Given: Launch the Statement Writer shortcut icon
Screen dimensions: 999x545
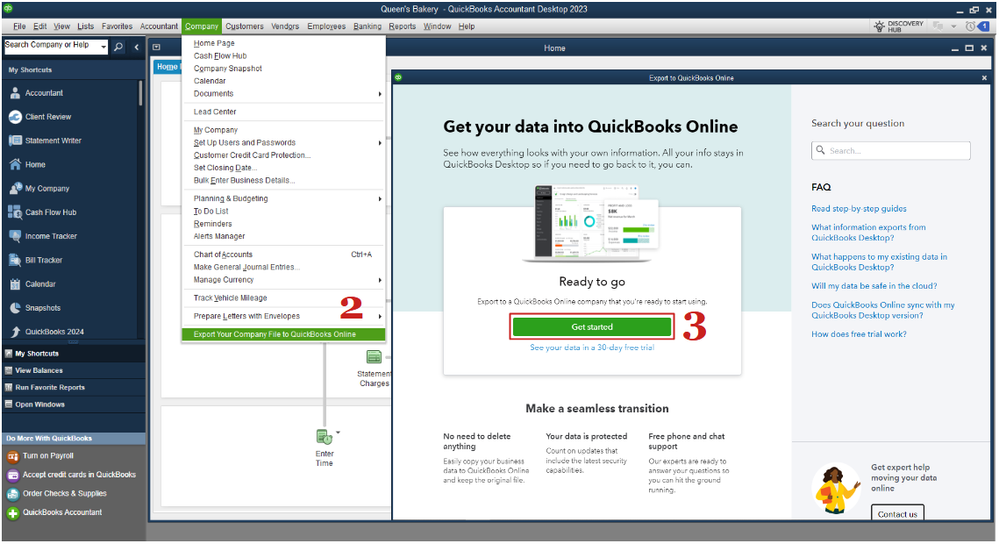Looking at the screenshot, I should 15,141.
